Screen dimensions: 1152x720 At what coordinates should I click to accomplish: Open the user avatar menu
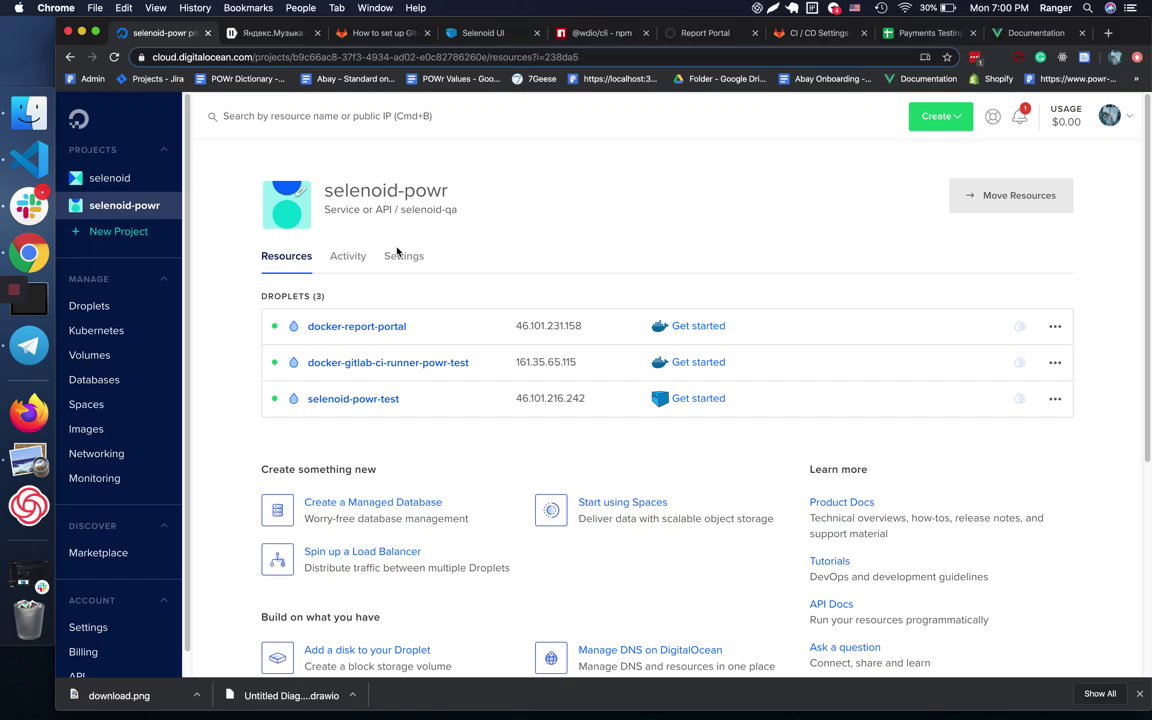pos(1115,115)
